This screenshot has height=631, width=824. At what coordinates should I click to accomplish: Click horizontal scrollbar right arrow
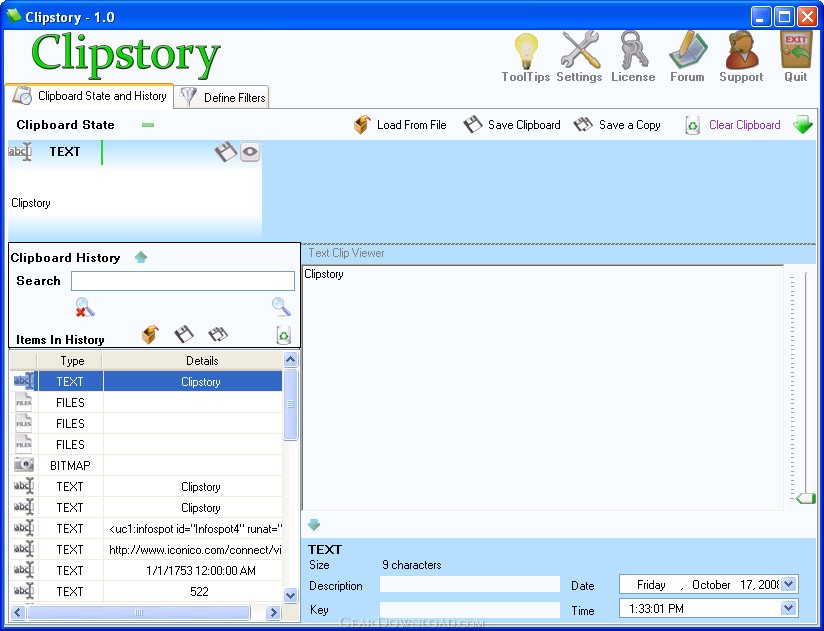[x=273, y=612]
